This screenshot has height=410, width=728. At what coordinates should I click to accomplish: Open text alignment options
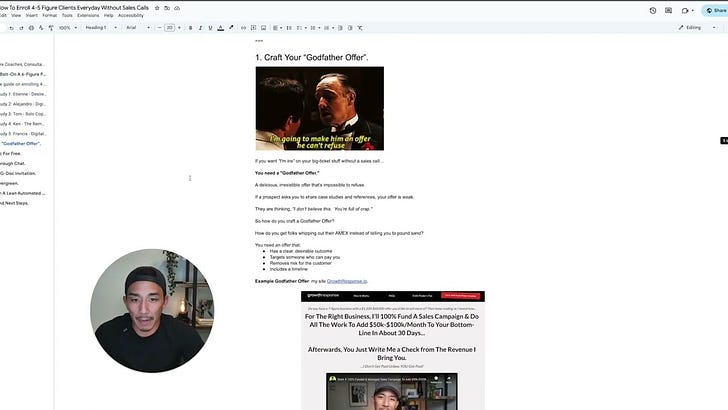click(x=277, y=28)
